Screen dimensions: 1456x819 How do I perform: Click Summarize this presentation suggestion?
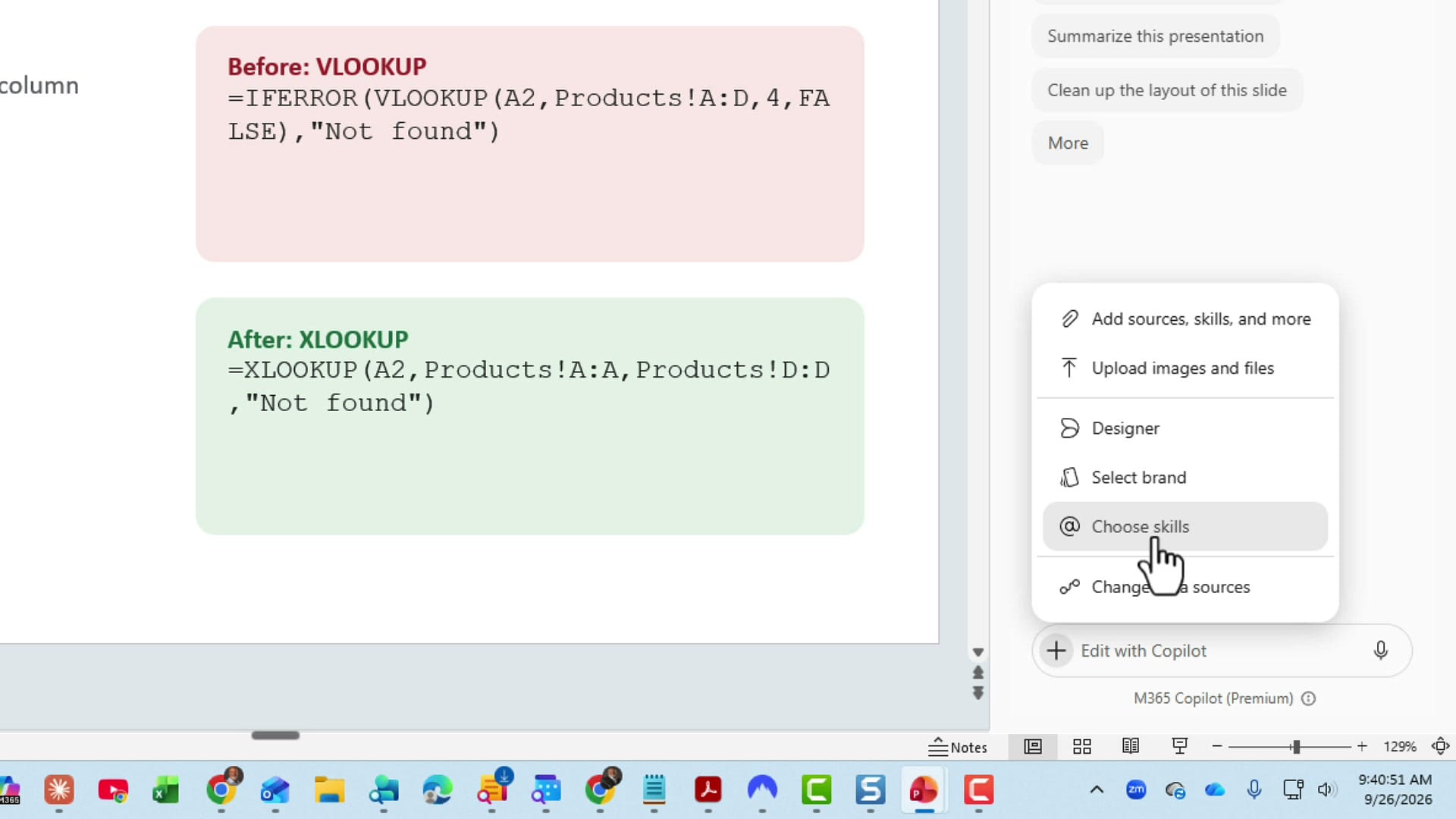click(x=1155, y=36)
